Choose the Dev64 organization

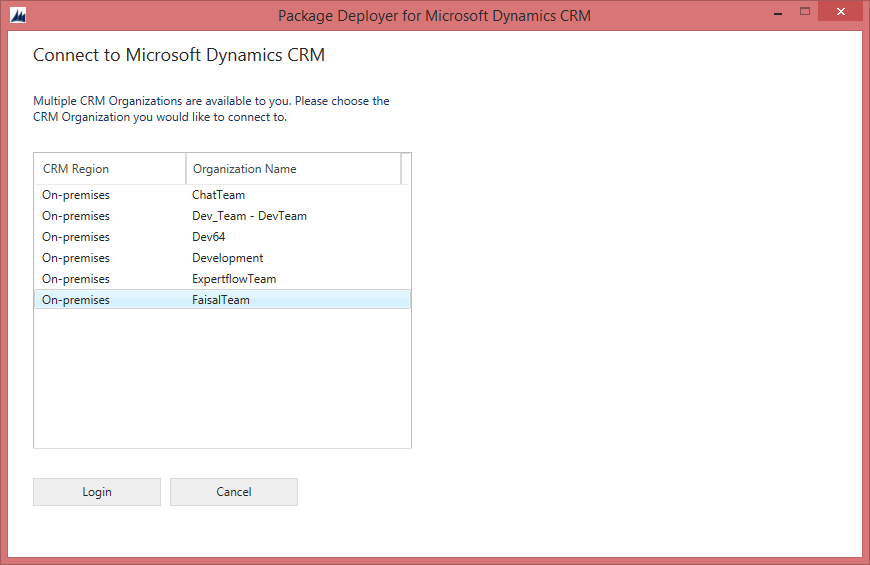tap(209, 237)
